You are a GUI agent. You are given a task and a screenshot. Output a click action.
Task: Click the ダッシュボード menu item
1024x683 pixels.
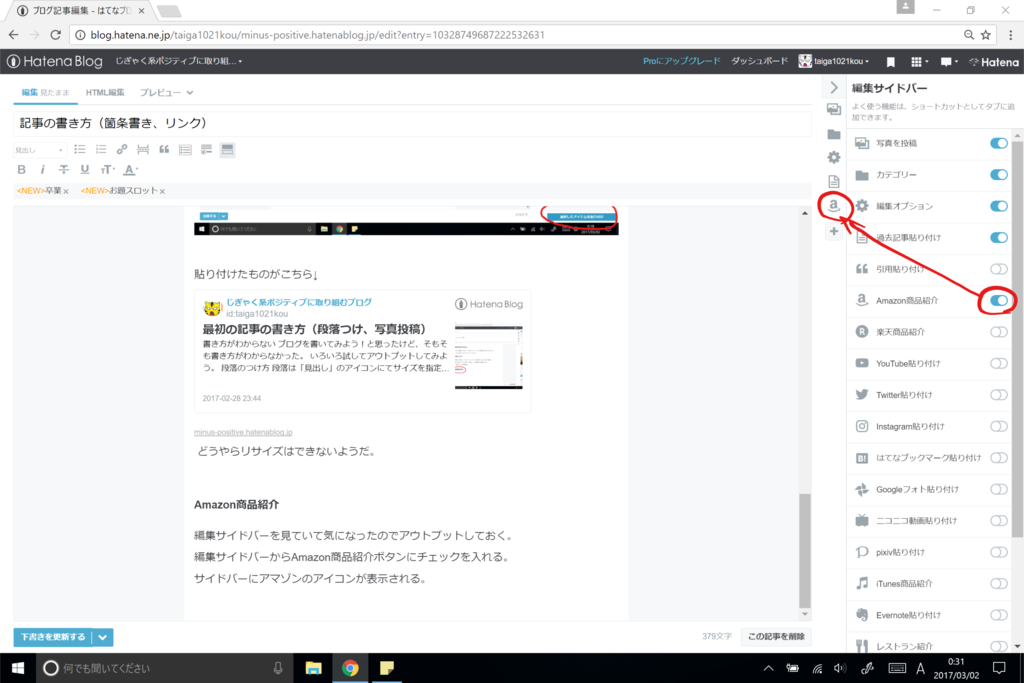[x=759, y=60]
